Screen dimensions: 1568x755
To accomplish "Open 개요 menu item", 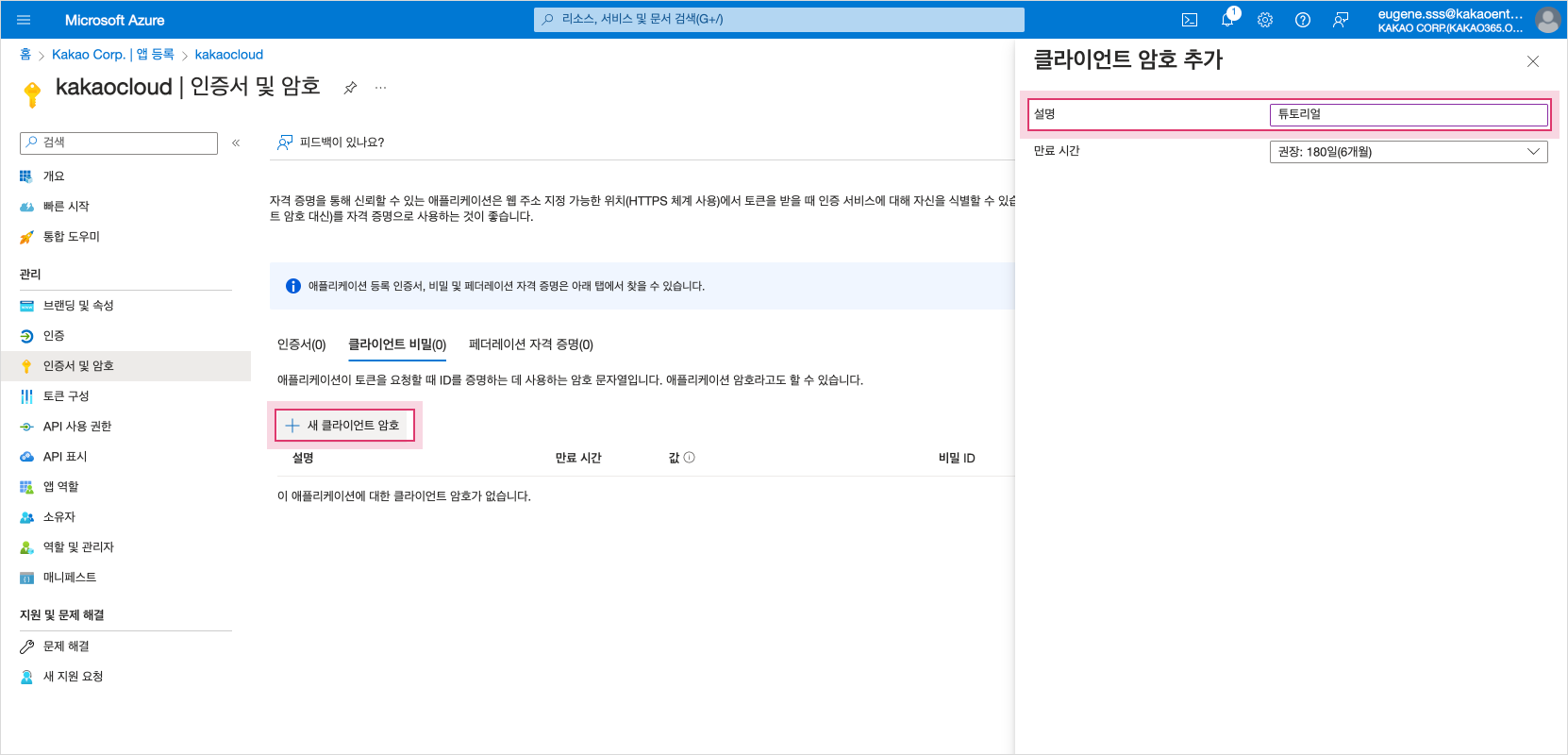I will pyautogui.click(x=125, y=176).
